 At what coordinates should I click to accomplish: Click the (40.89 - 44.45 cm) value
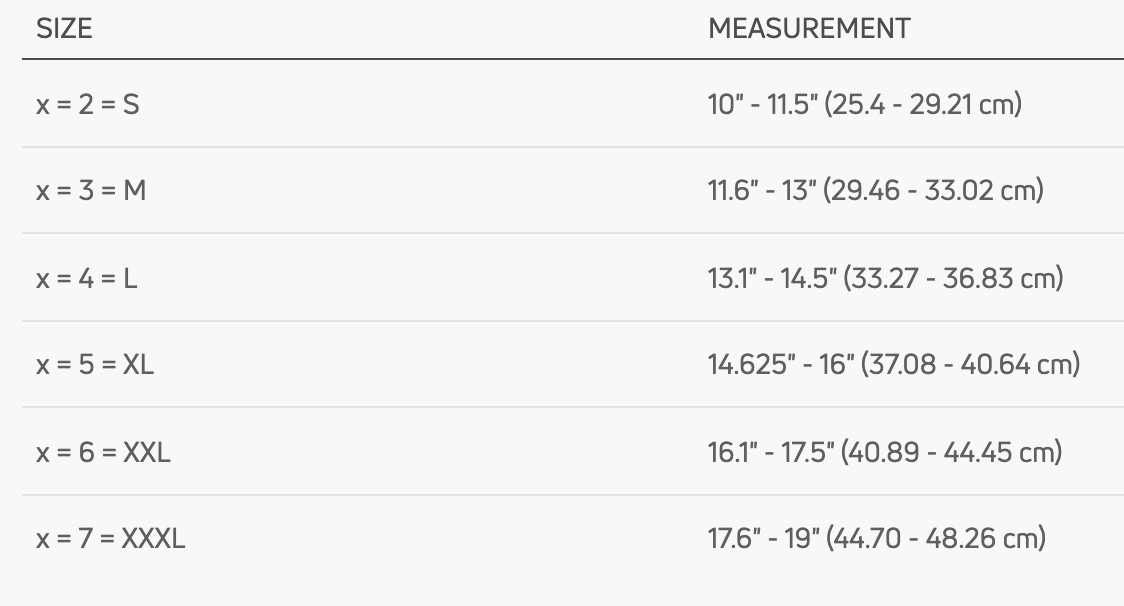(952, 452)
